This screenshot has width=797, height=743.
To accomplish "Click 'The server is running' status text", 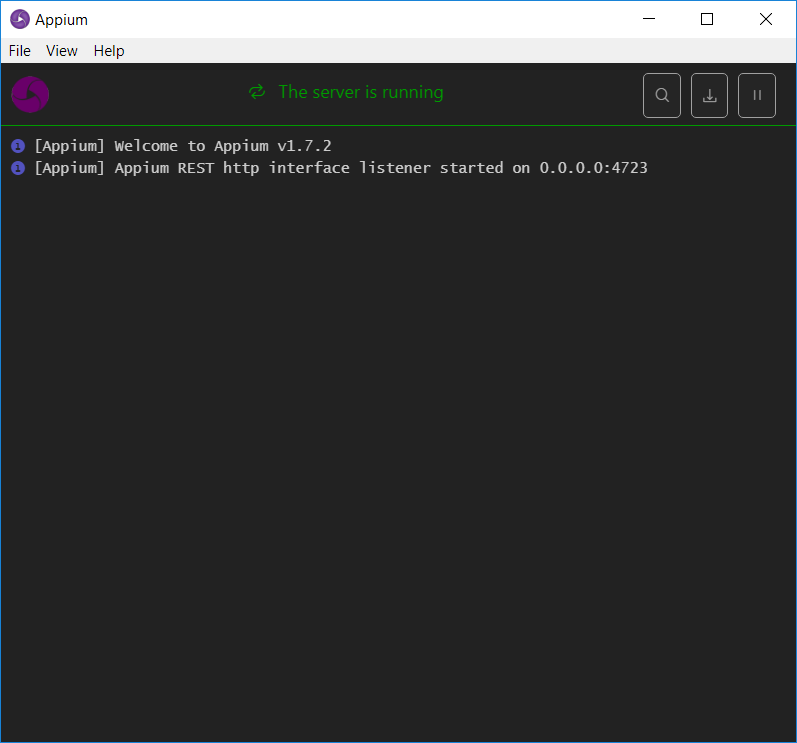I will (361, 92).
